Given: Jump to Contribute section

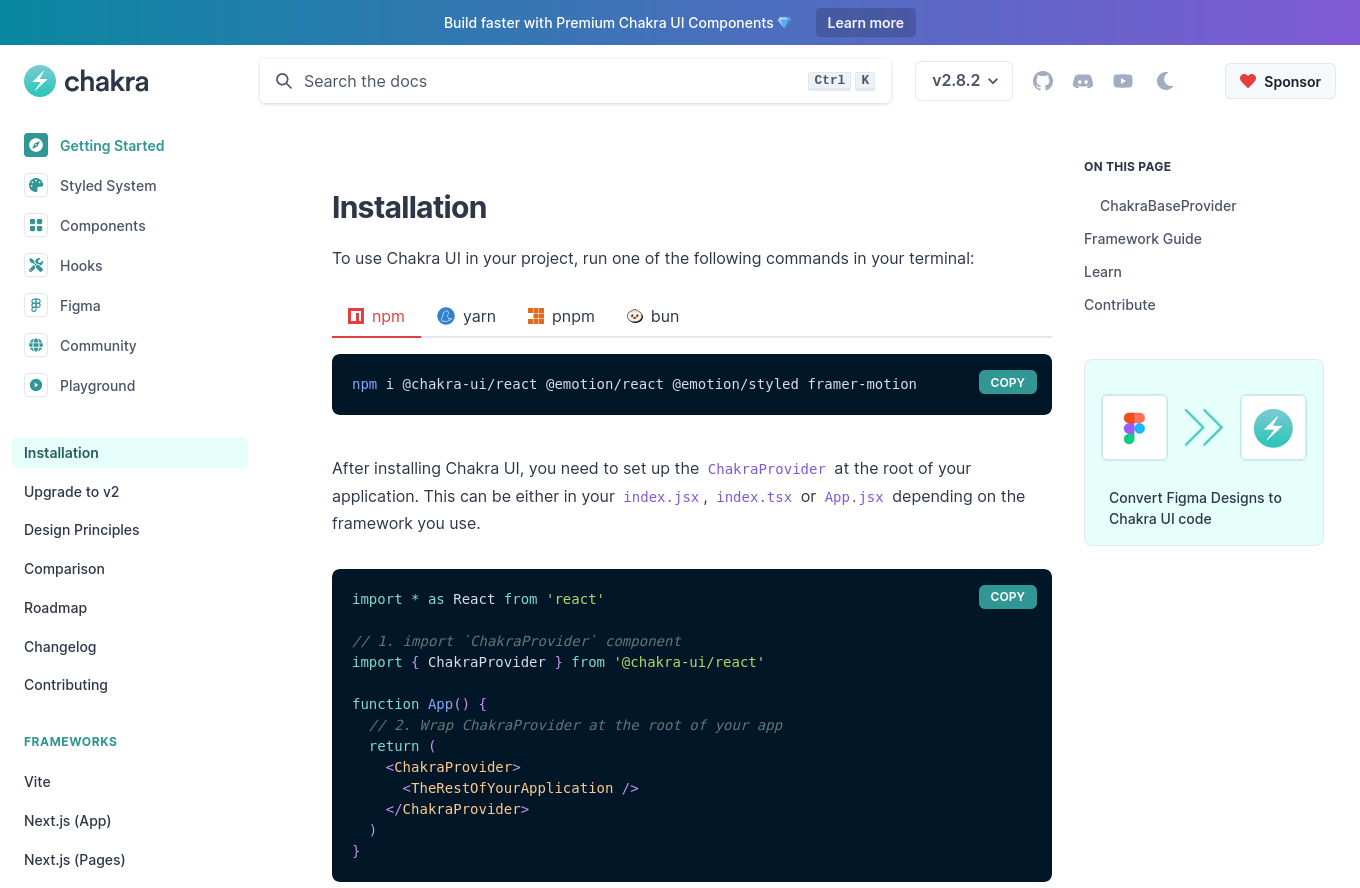Looking at the screenshot, I should pos(1120,305).
